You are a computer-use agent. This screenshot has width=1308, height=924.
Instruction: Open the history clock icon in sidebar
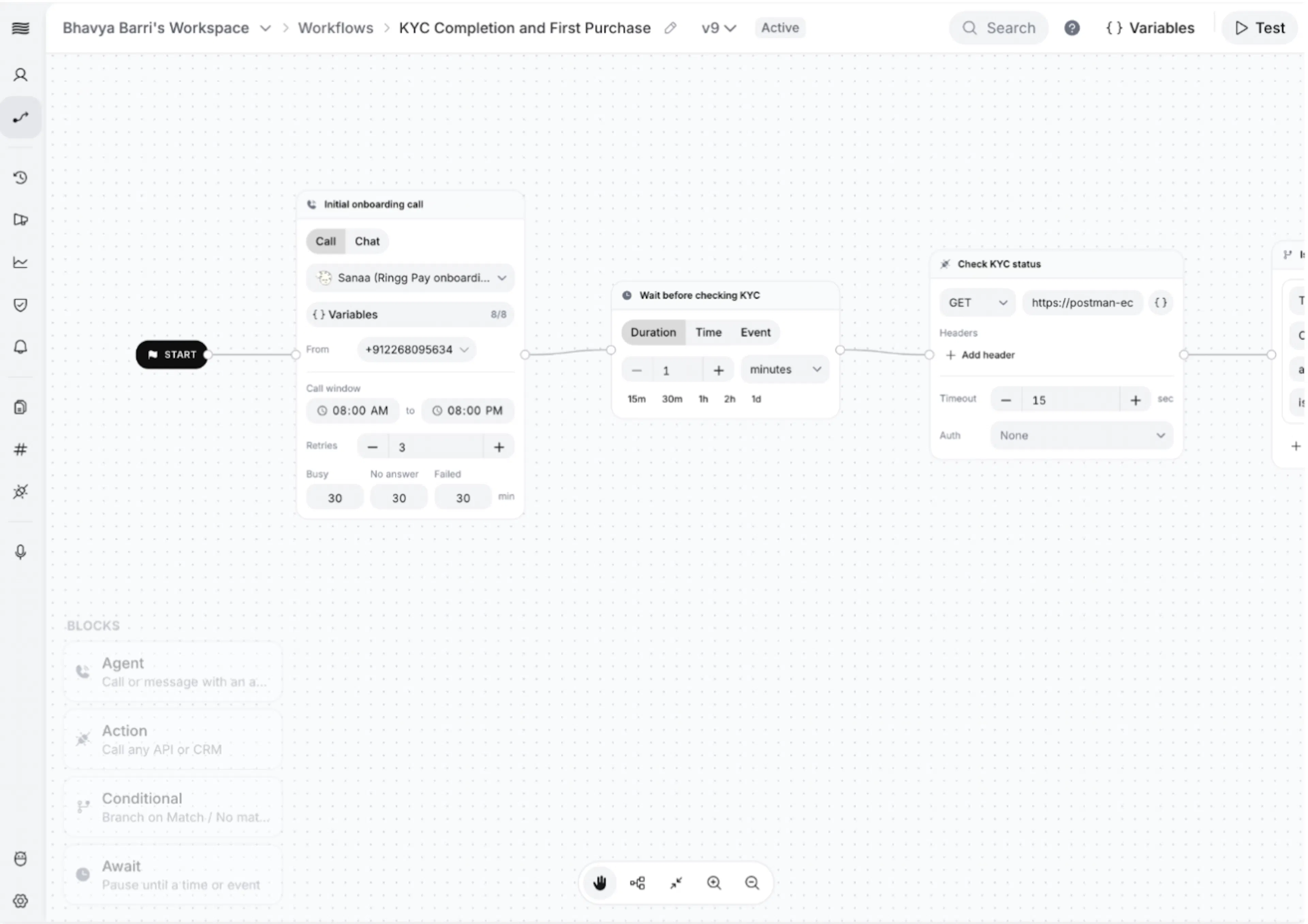(20, 178)
